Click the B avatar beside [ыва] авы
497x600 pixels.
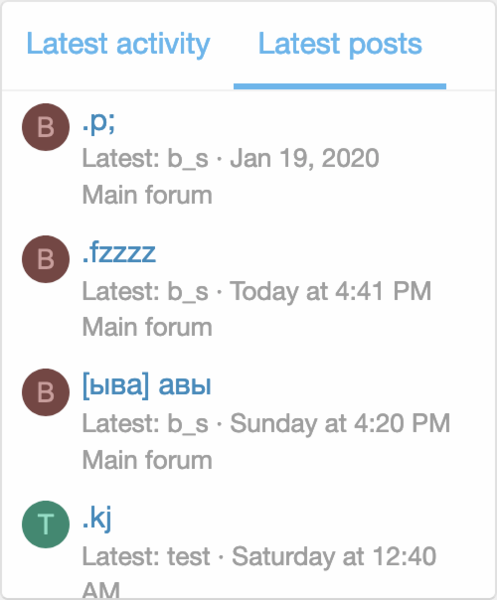coord(46,392)
